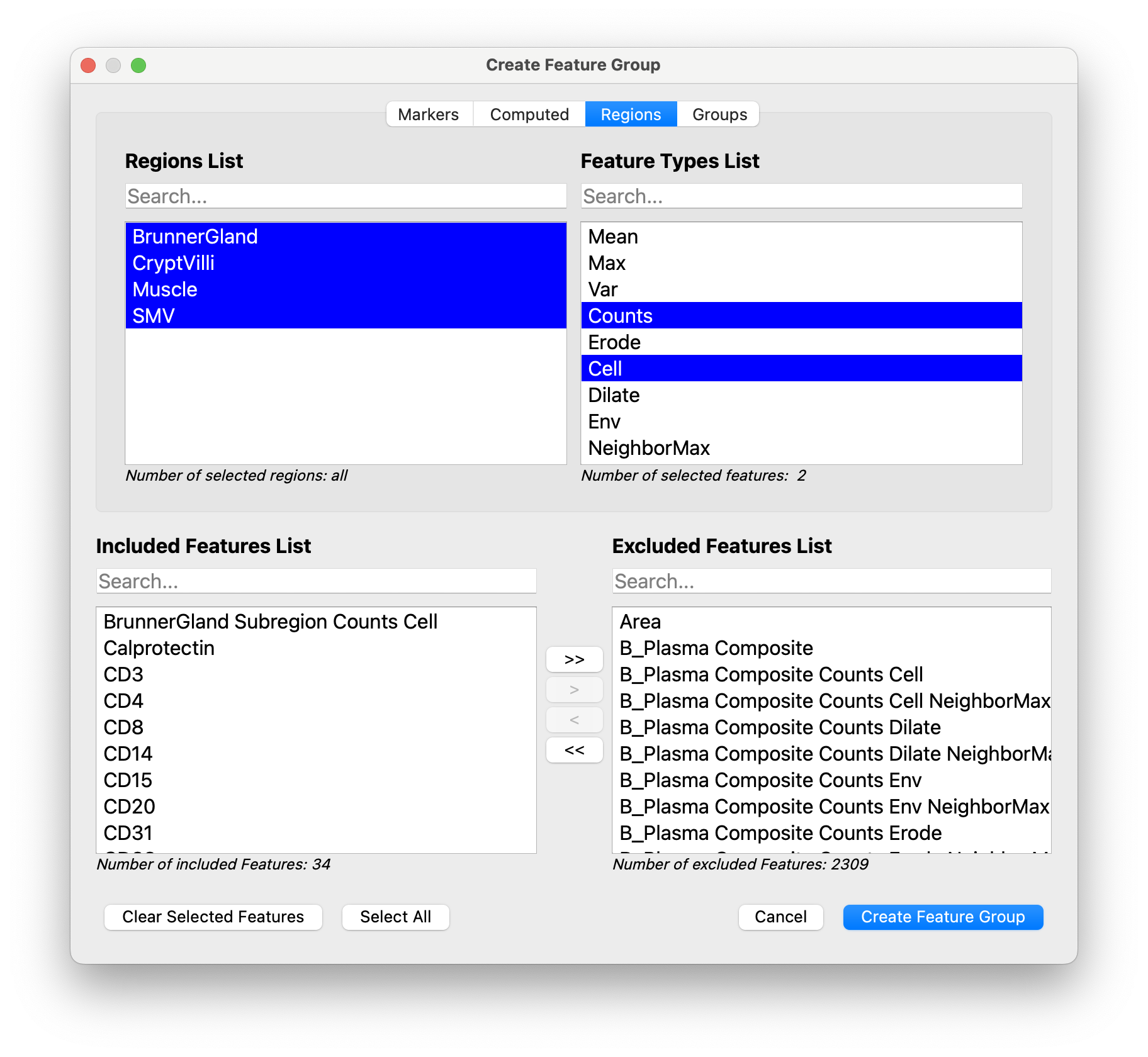Viewport: 1148px width, 1057px height.
Task: Select Area in Excluded Features List
Action: click(639, 622)
